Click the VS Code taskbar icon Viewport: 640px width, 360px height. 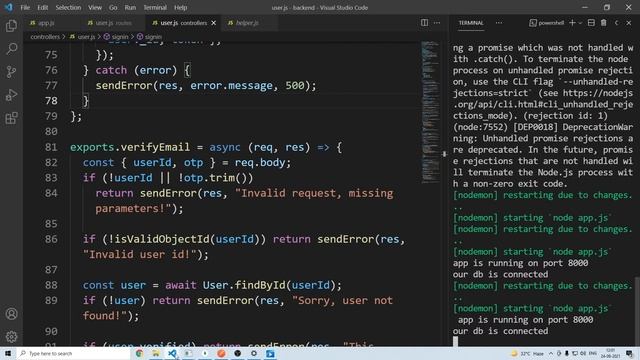pos(172,353)
